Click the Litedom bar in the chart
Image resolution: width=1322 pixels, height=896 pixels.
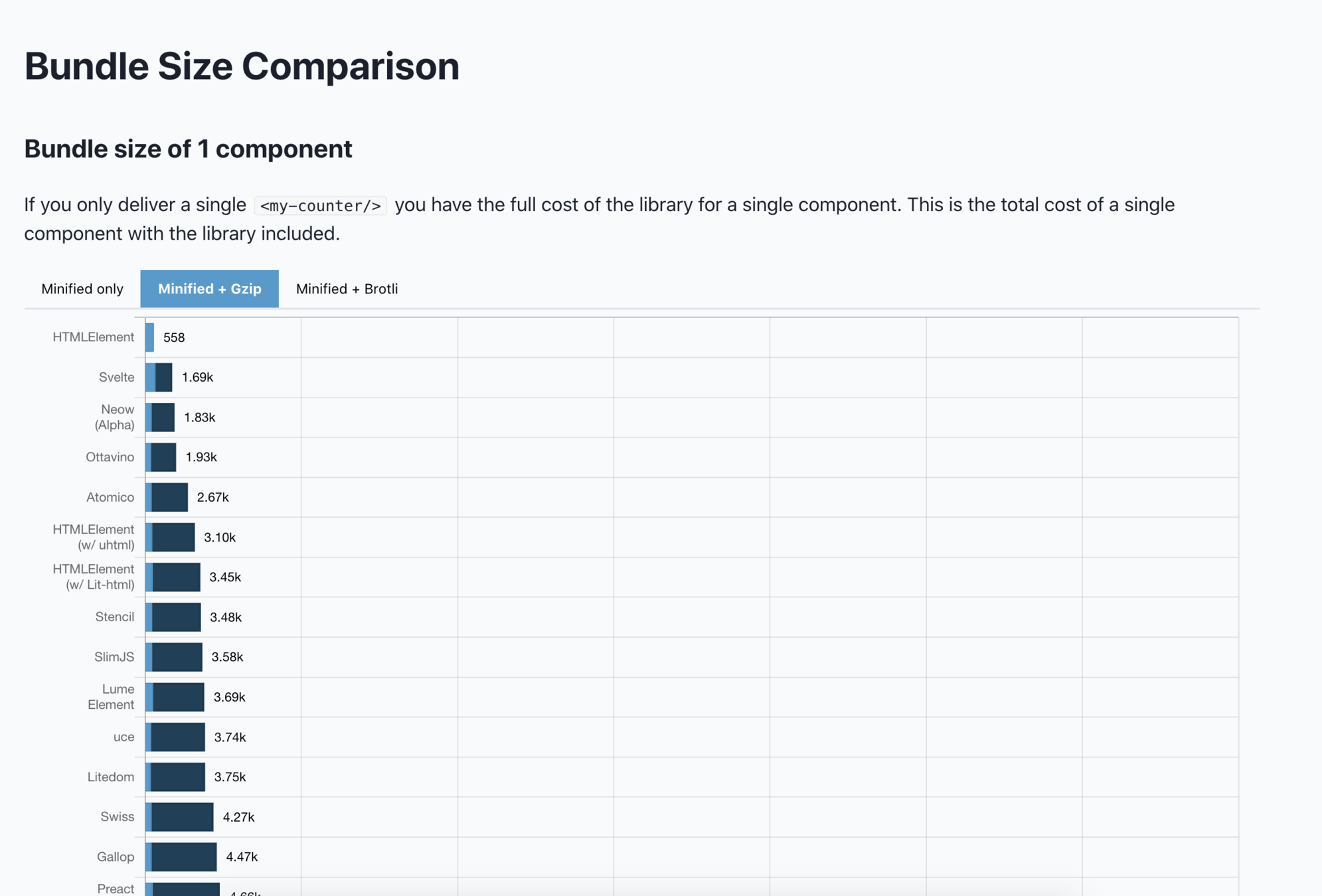(x=177, y=777)
